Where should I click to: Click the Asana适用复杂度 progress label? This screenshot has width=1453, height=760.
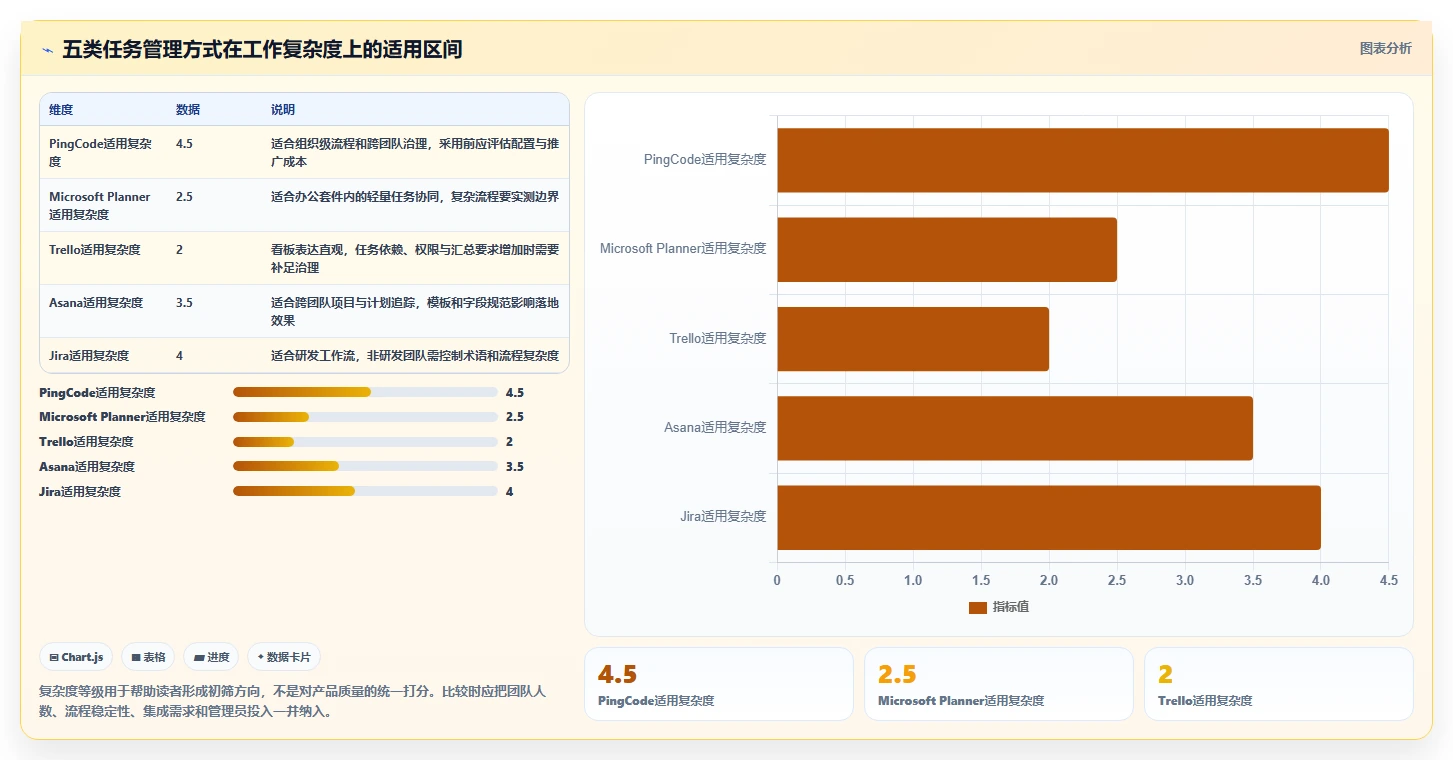[87, 467]
